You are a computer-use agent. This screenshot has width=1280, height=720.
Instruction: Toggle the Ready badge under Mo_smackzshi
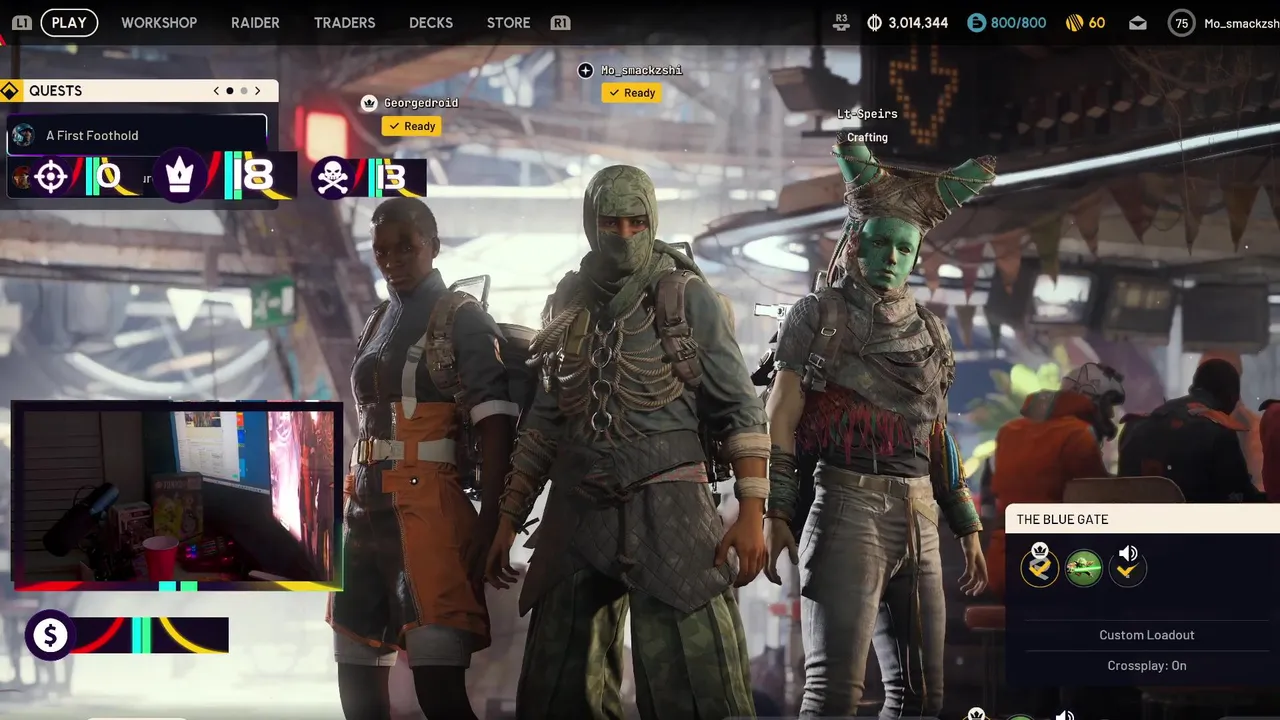(631, 93)
